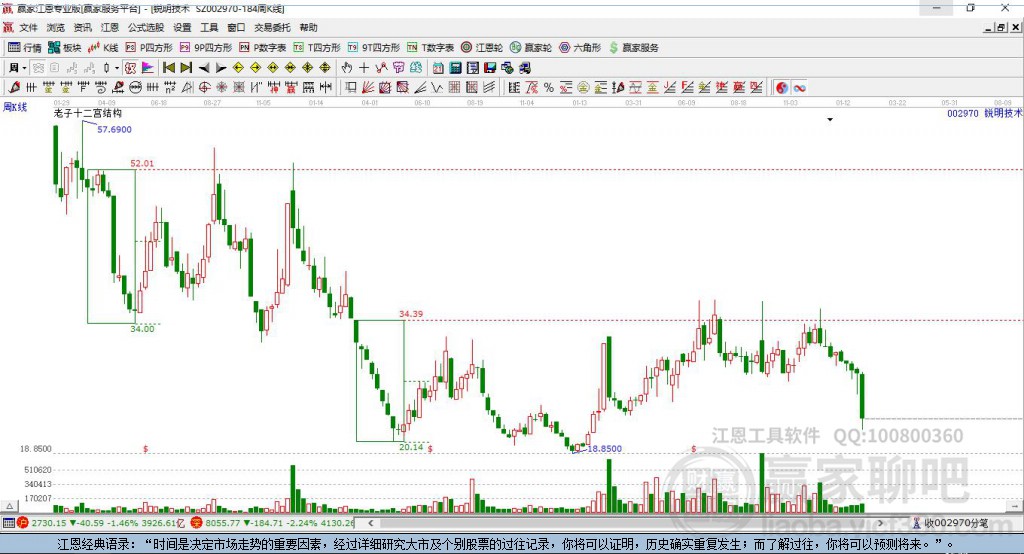Select the rectangle box drawing tool

(350, 88)
